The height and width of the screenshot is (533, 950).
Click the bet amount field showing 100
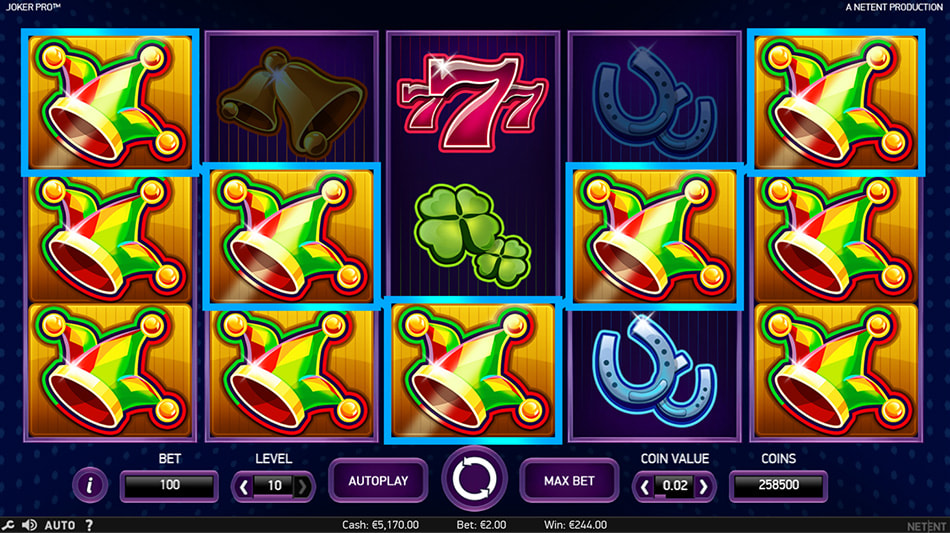pos(170,485)
